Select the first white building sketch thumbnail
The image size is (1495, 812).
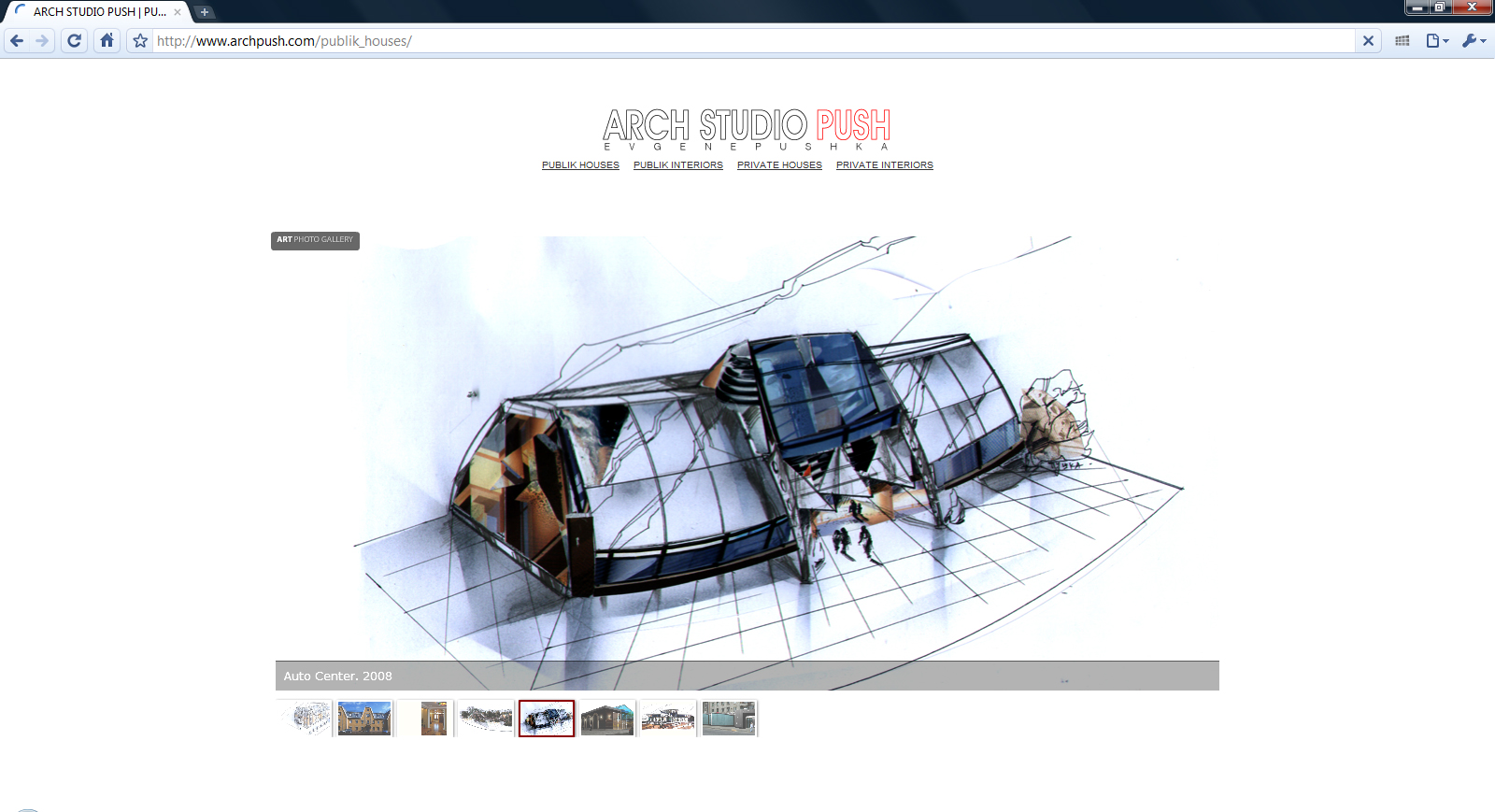coord(304,719)
